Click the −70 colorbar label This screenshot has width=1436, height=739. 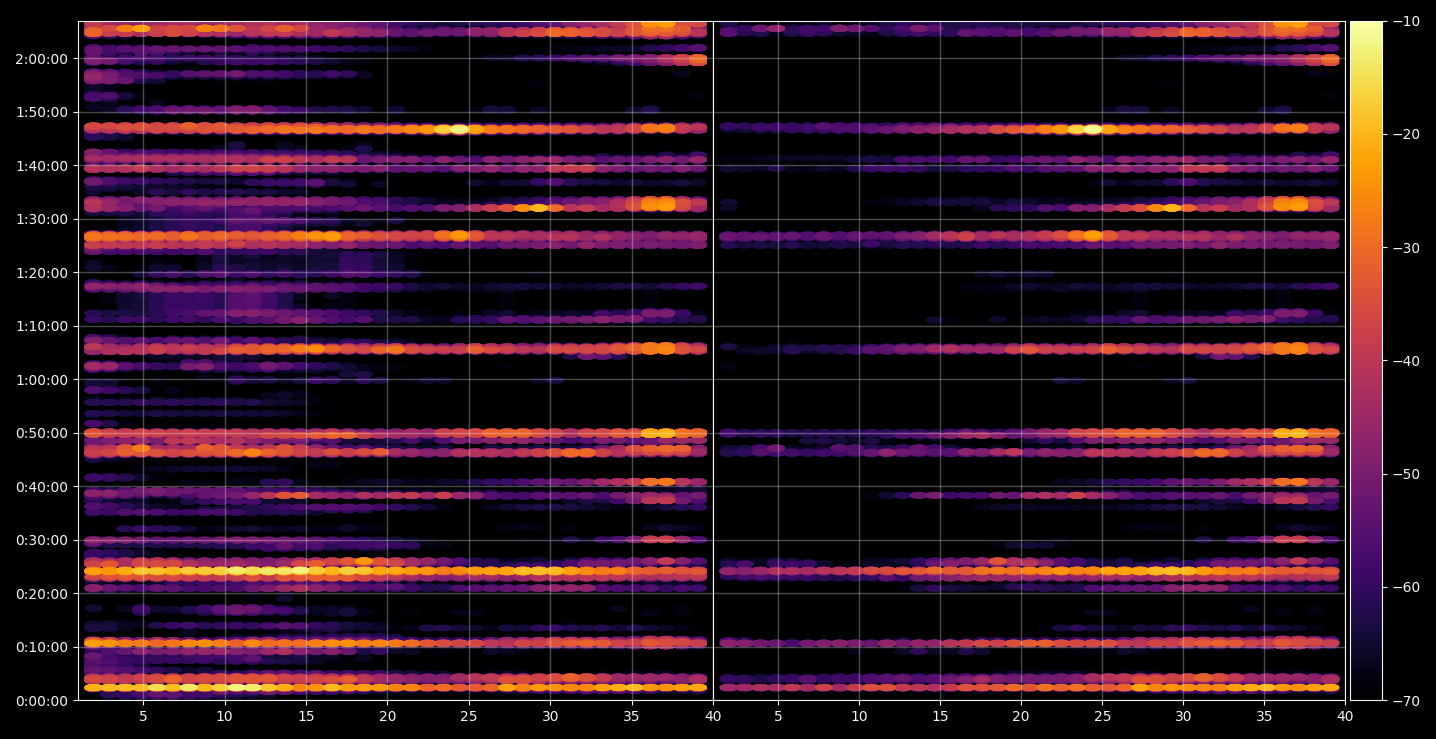(x=1405, y=701)
